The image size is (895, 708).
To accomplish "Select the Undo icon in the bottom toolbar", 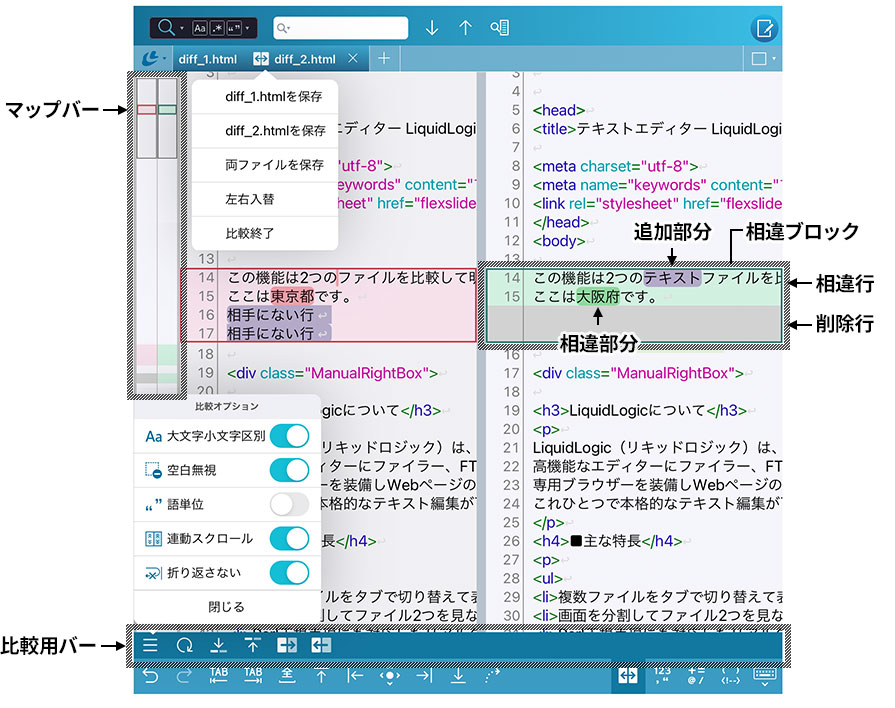I will point(152,677).
